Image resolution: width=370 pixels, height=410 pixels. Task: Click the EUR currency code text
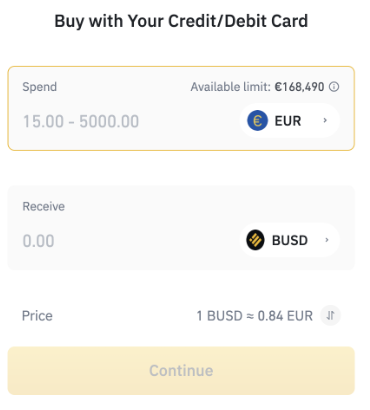pyautogui.click(x=288, y=121)
